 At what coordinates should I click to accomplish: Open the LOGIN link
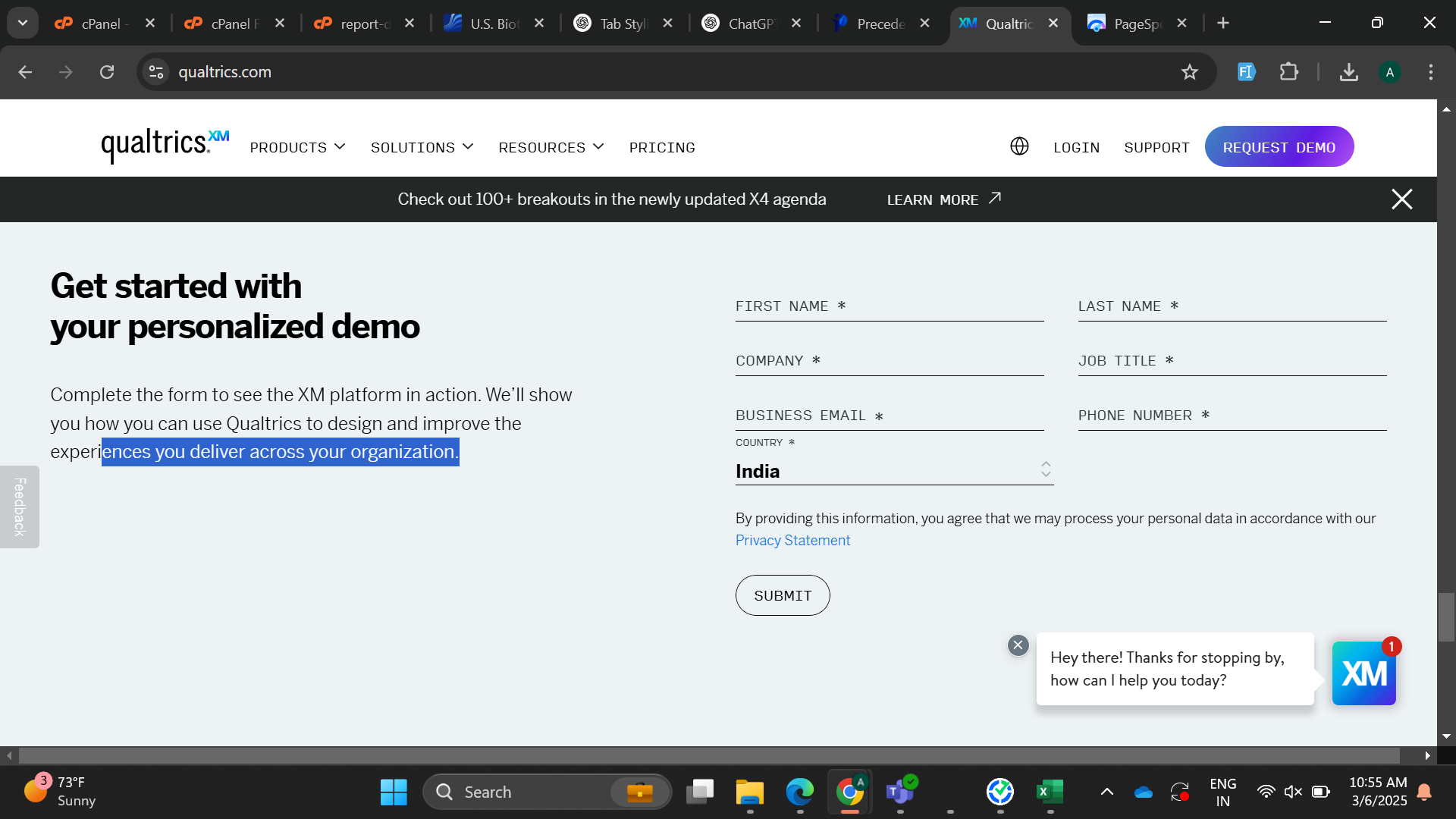coord(1076,147)
